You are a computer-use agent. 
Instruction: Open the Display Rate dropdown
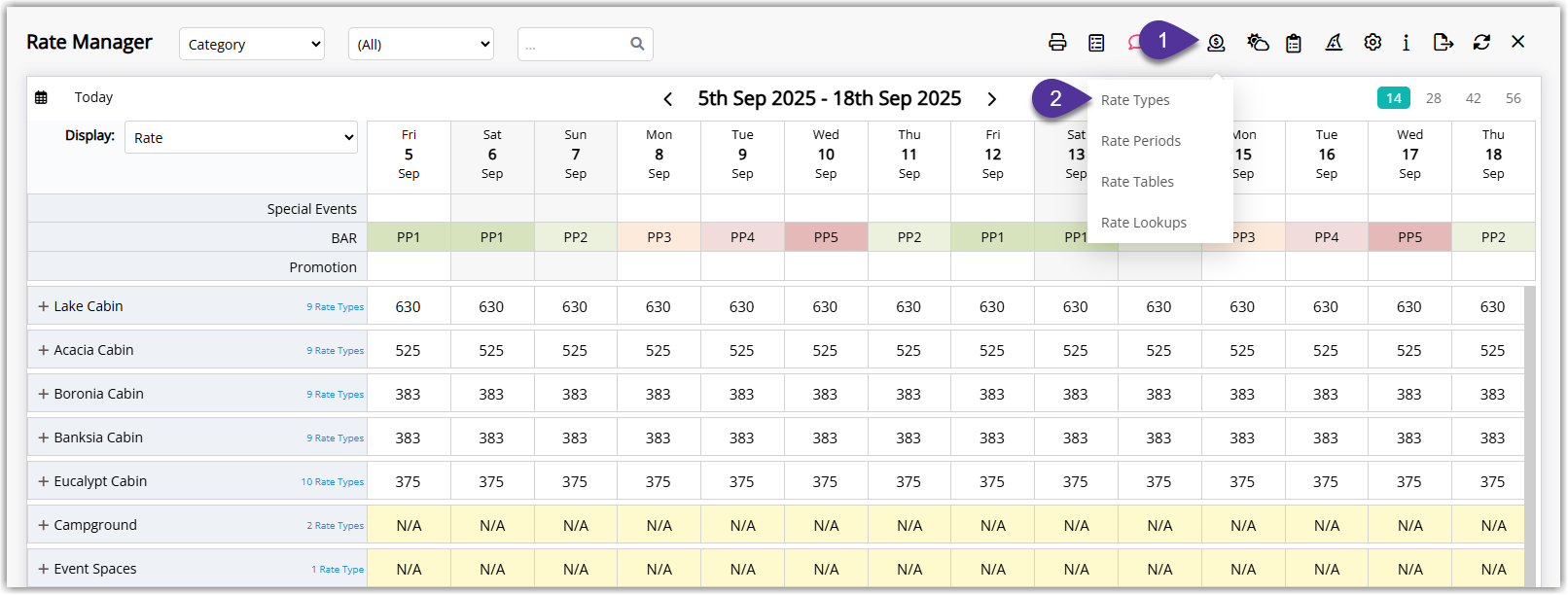click(241, 137)
